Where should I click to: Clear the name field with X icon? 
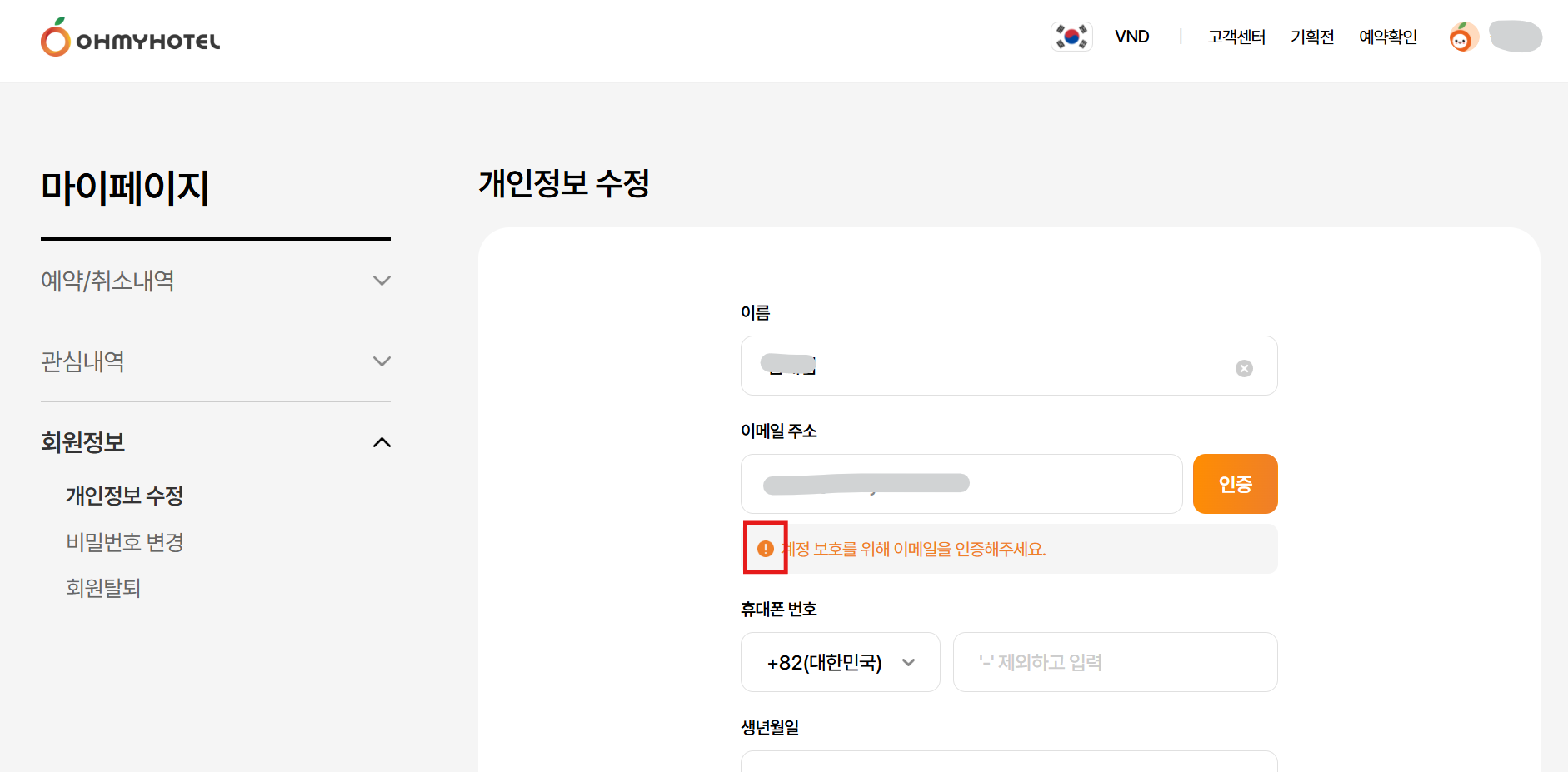(1244, 368)
